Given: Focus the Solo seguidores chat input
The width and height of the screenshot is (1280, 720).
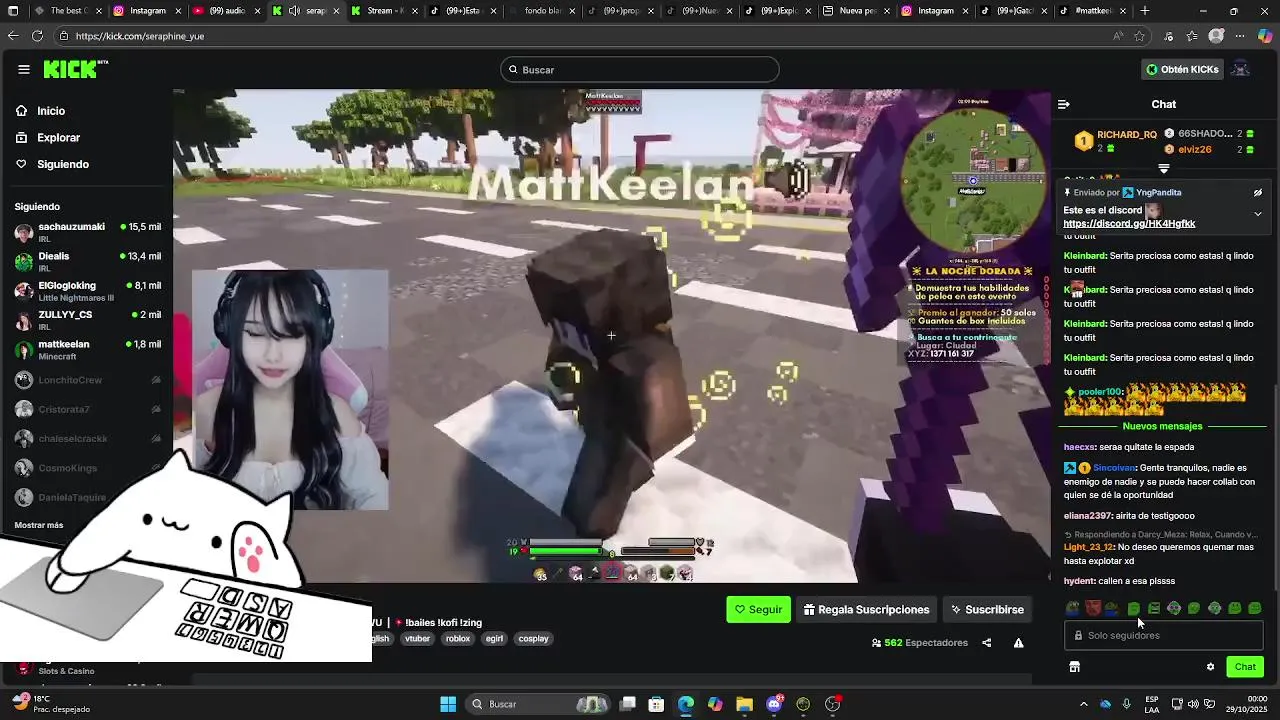Looking at the screenshot, I should point(1163,635).
